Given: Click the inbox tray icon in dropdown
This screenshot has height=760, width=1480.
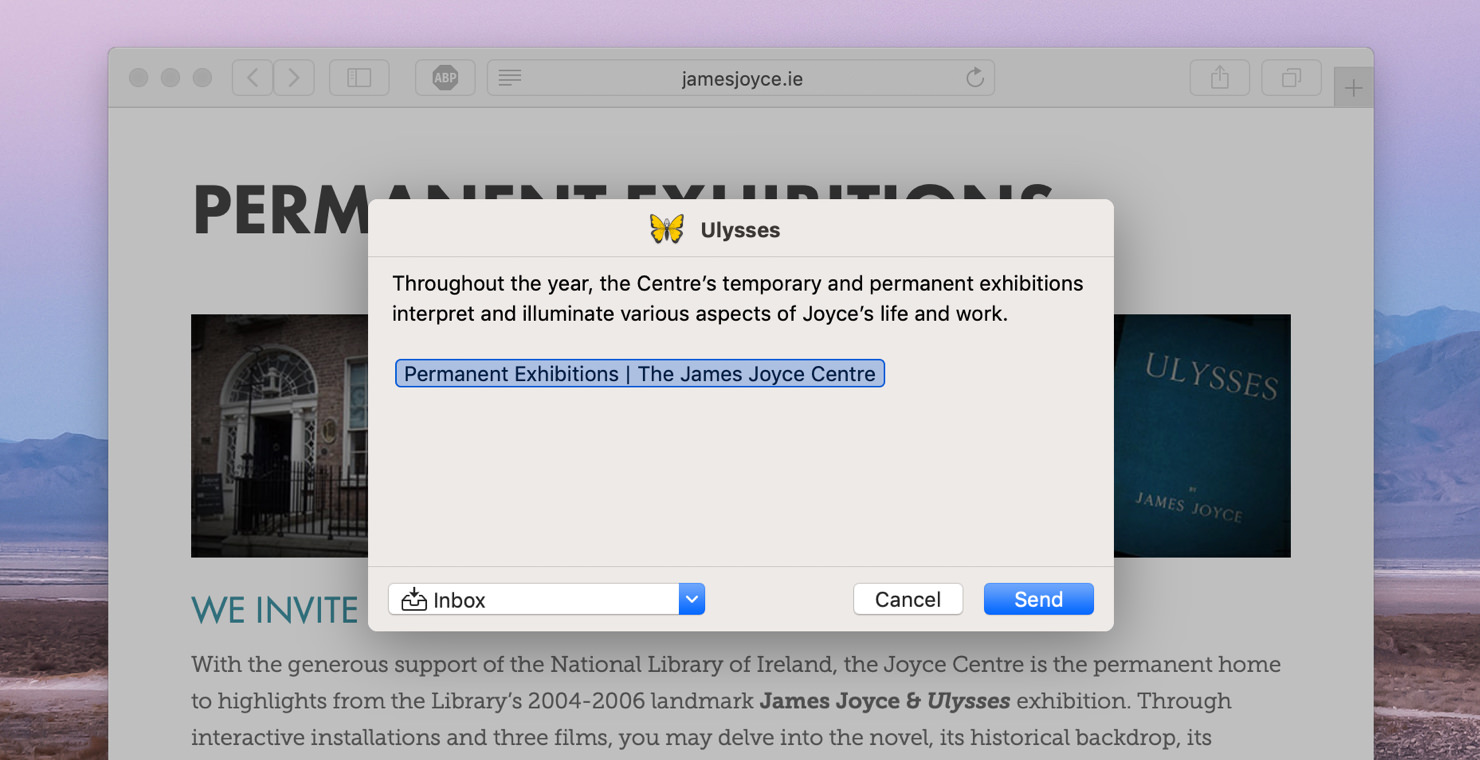Looking at the screenshot, I should point(414,599).
